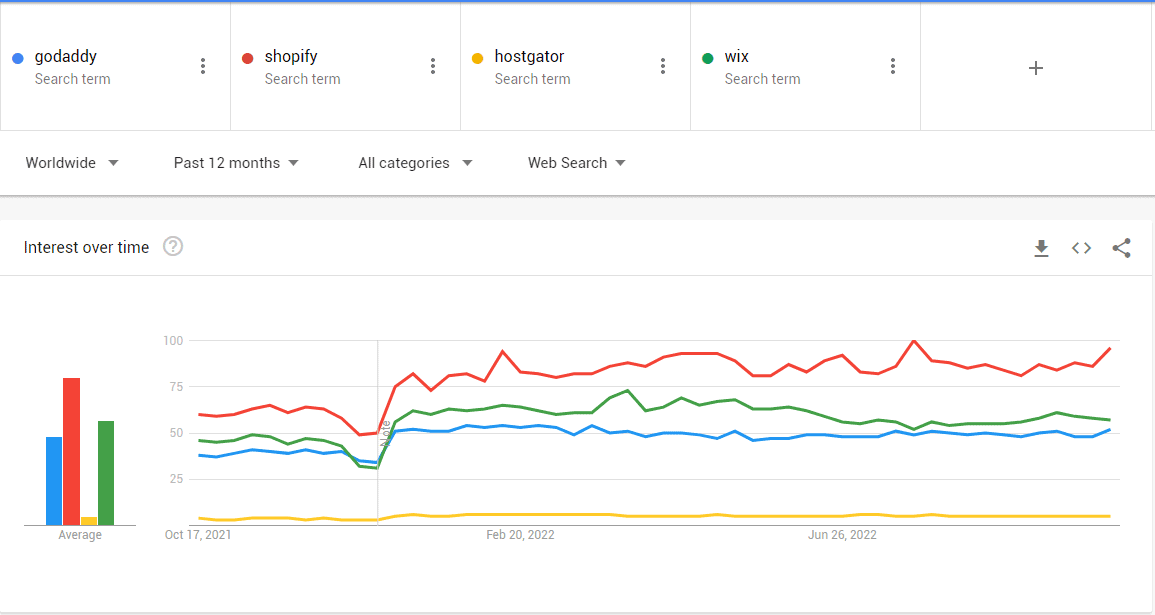Click the Average label under bars
This screenshot has height=615, width=1155.
[80, 535]
